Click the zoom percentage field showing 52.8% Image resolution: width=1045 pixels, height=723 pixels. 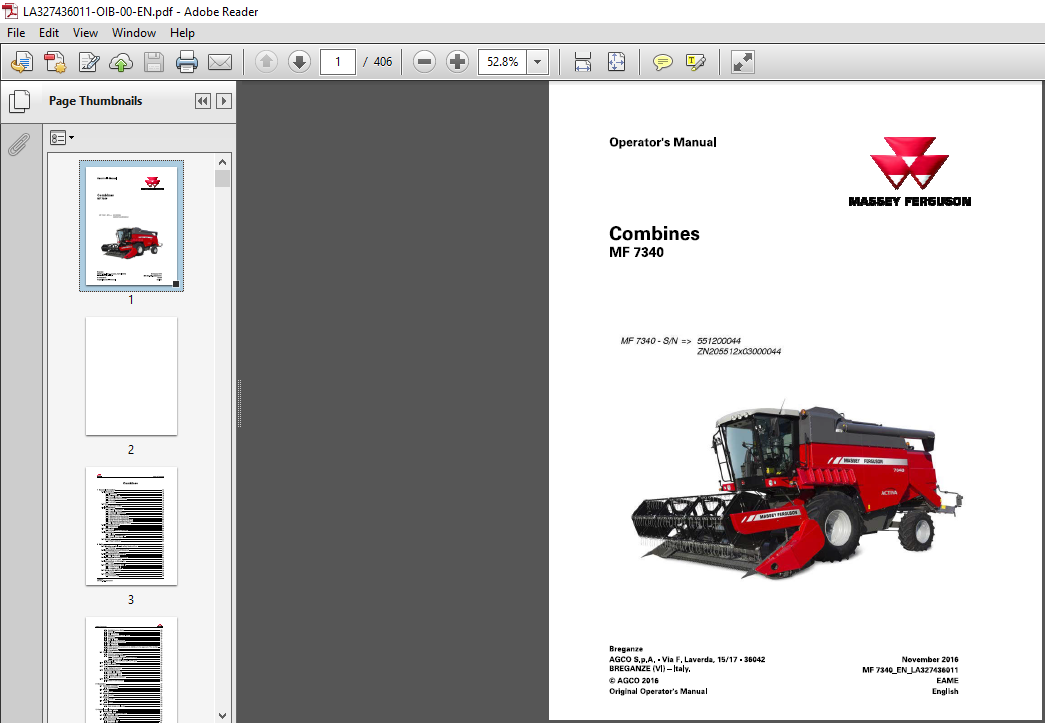pyautogui.click(x=503, y=62)
